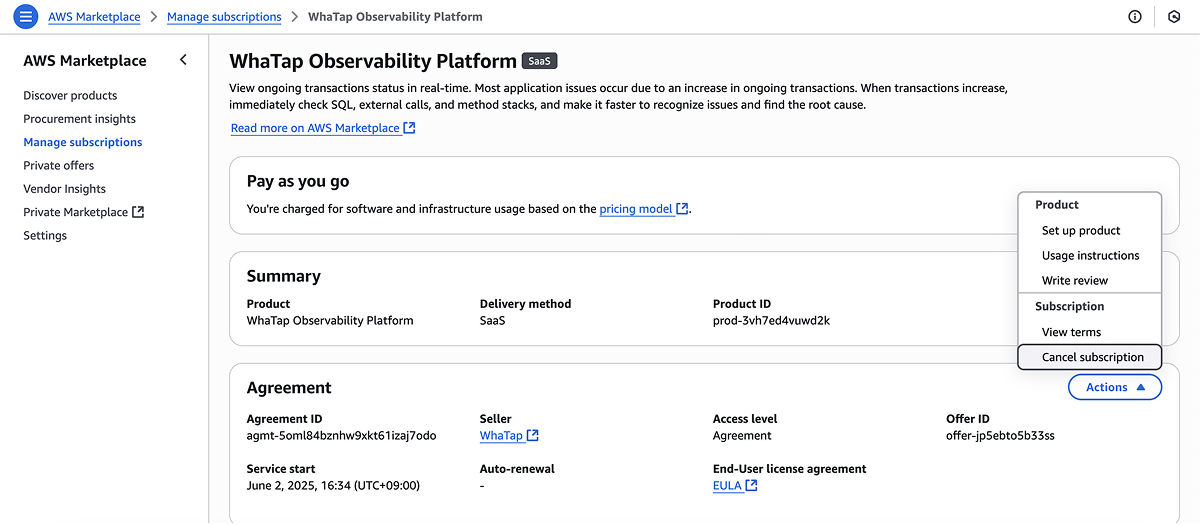Open Procurement insights in sidebar
1200x525 pixels.
click(79, 119)
